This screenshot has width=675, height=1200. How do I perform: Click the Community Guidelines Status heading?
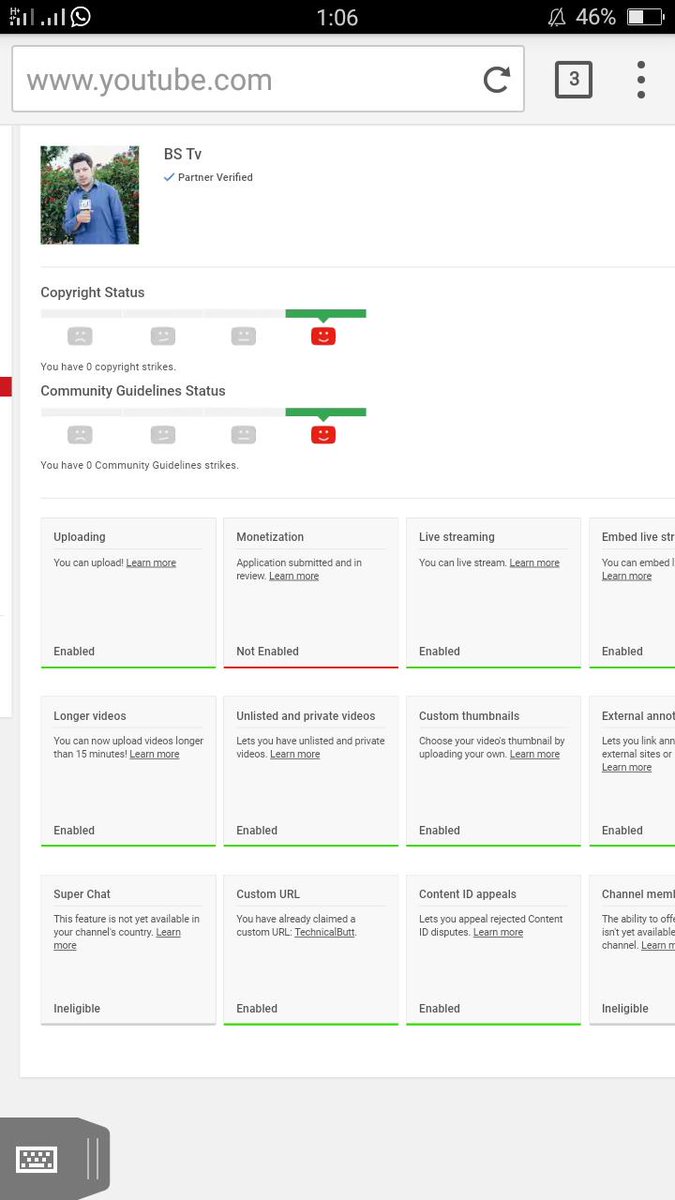coord(133,391)
